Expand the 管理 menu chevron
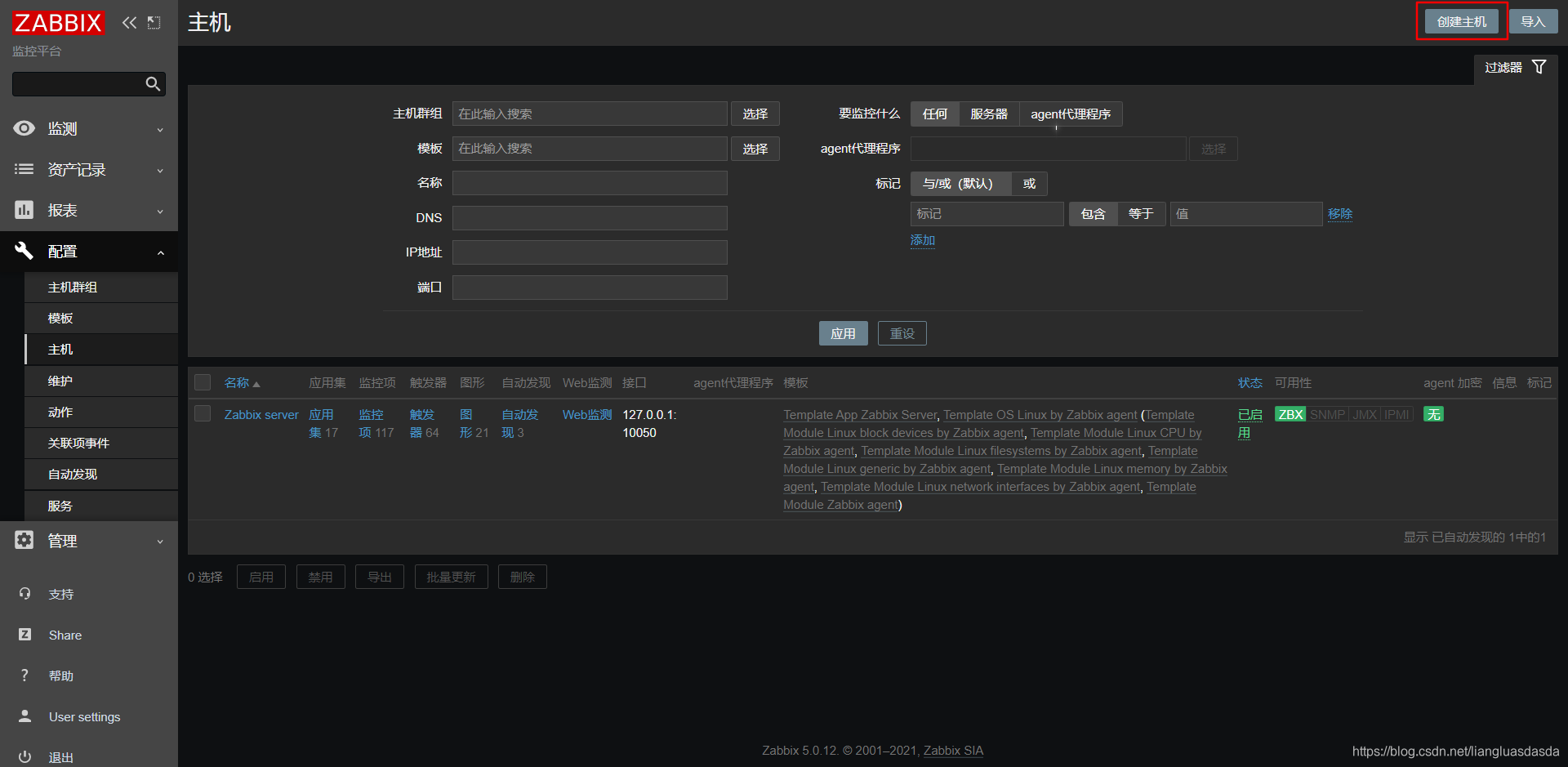1568x767 pixels. 160,542
